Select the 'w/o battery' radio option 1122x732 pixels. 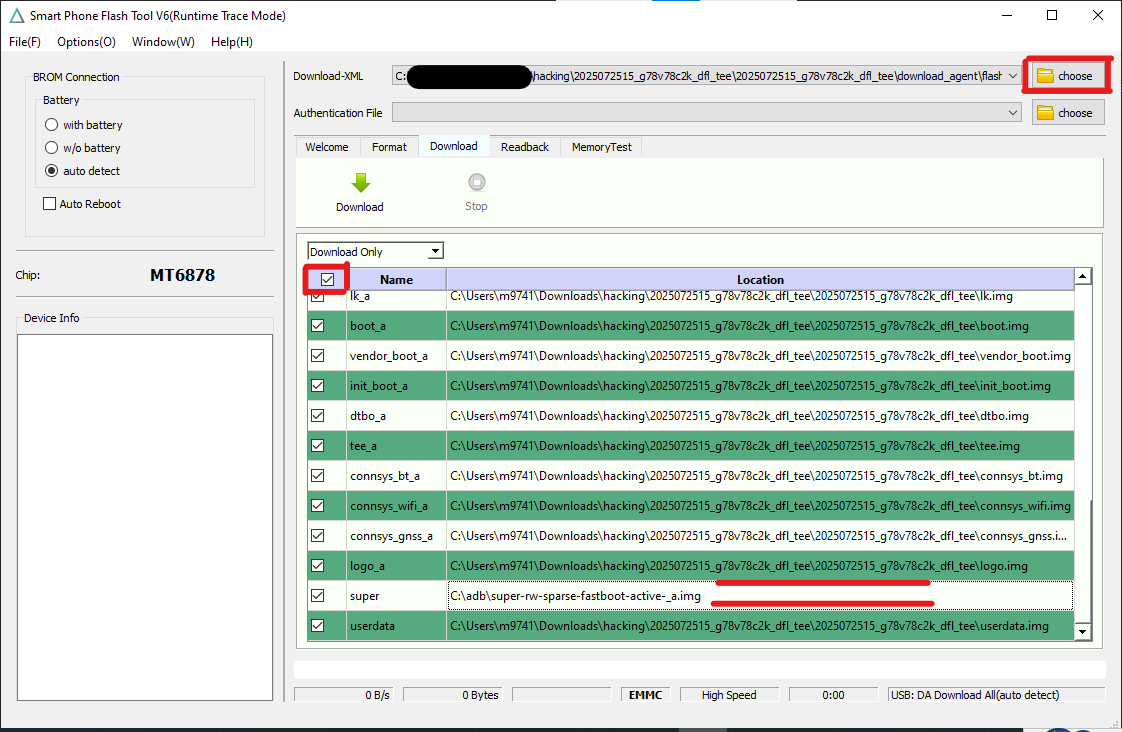click(x=52, y=148)
